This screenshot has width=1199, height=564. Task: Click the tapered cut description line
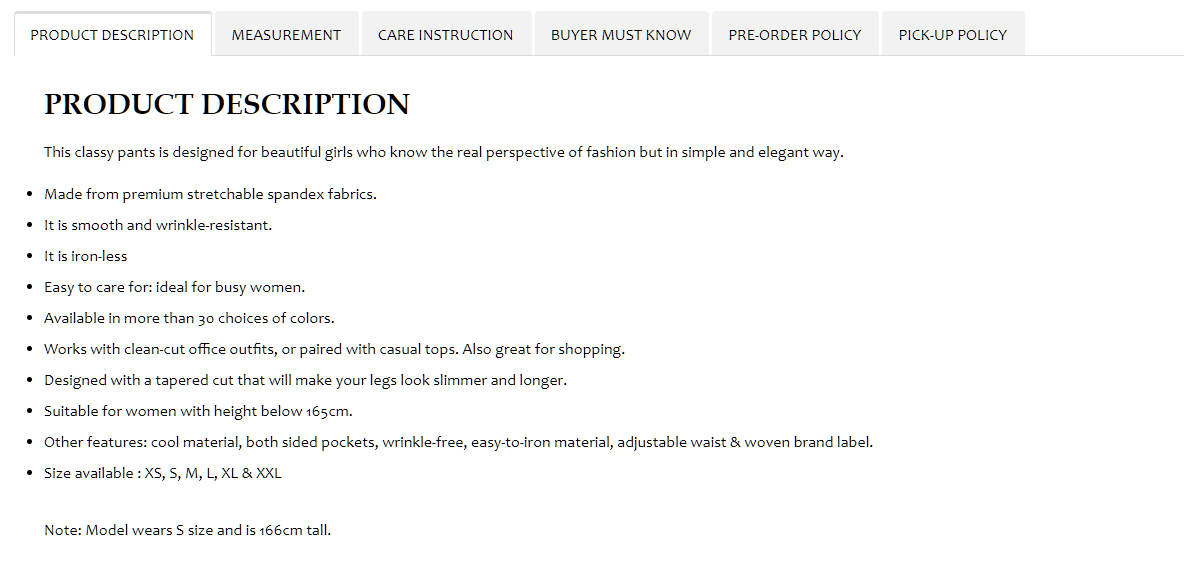pyautogui.click(x=306, y=380)
